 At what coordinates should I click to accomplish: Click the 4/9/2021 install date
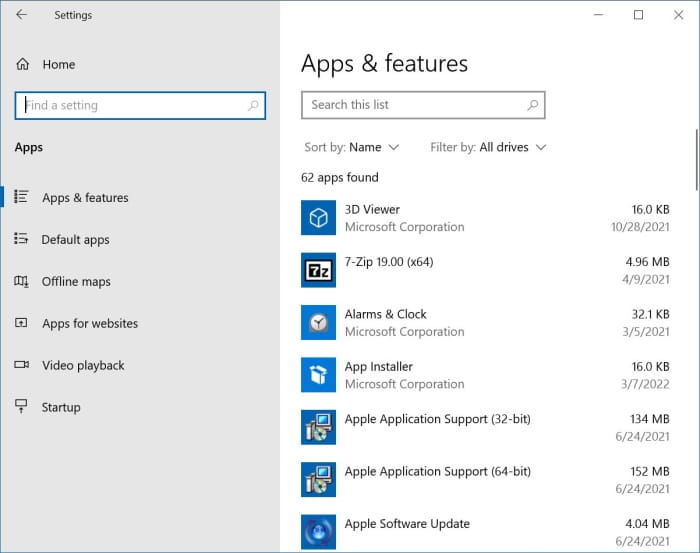click(x=646, y=279)
